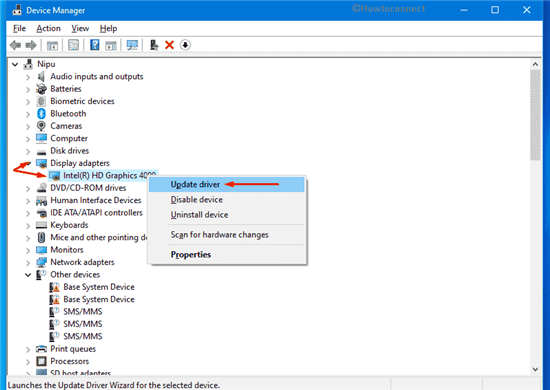Click the Show/Hide console tree toolbar icon
Screen dimensions: 550x390
tap(53, 45)
